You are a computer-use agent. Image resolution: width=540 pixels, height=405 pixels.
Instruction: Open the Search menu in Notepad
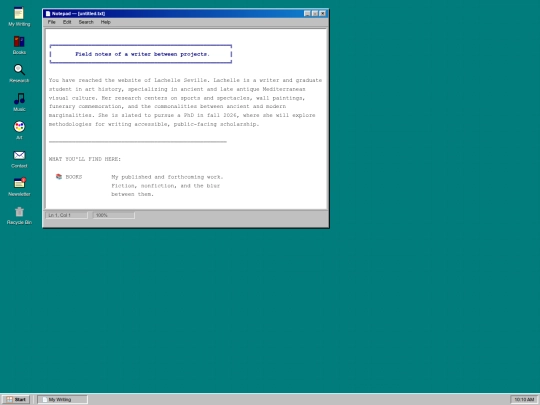pos(86,22)
